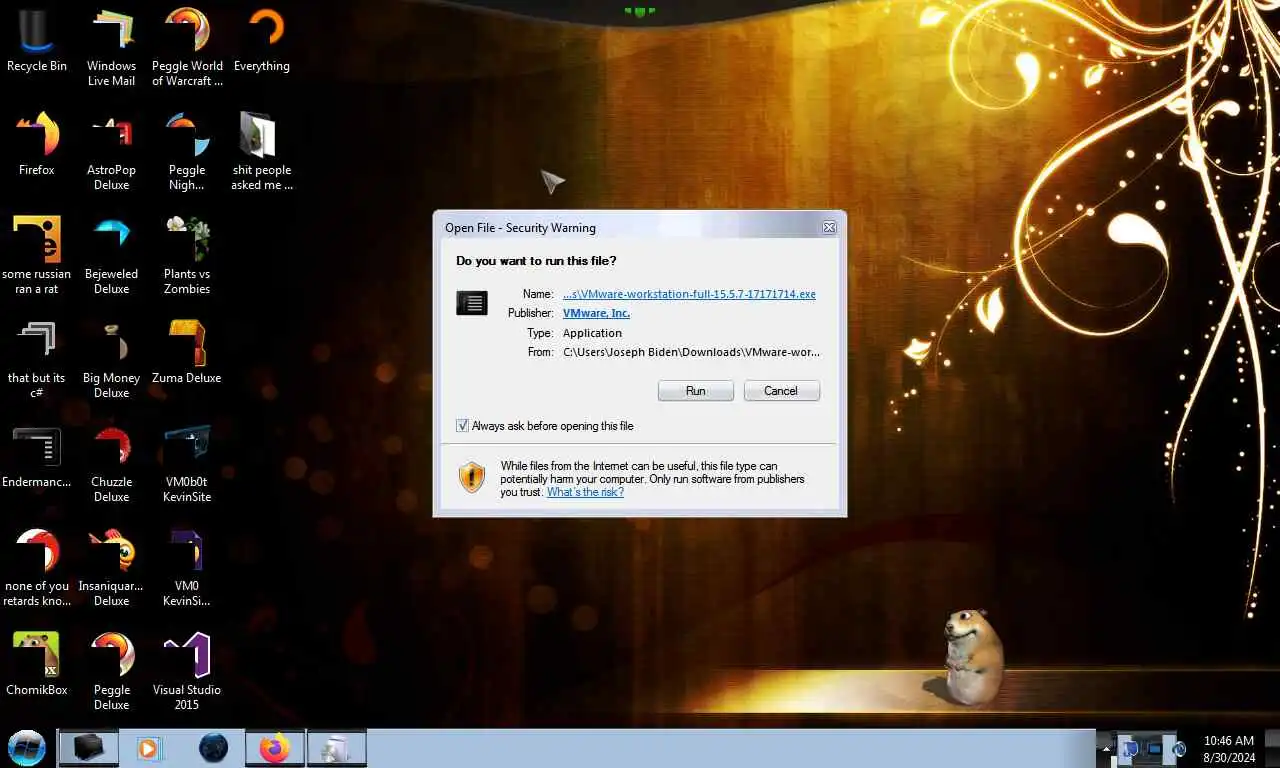
Task: Open VM0 KevinSi... desktop icon
Action: pyautogui.click(x=187, y=567)
